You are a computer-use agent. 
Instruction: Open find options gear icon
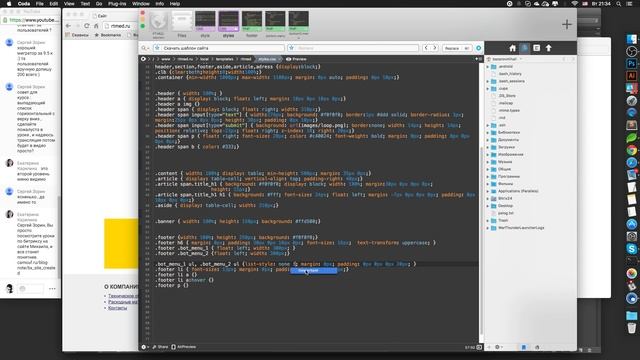(478, 48)
